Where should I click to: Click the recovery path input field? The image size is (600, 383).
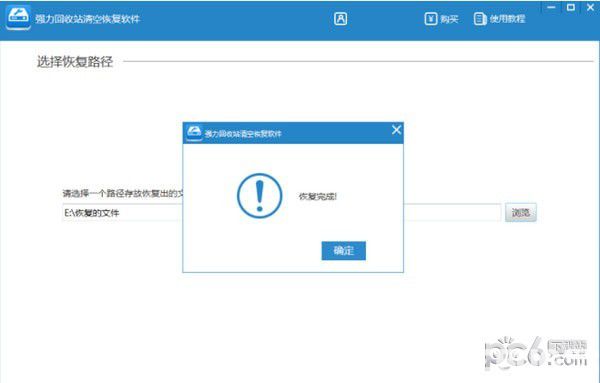pyautogui.click(x=282, y=212)
